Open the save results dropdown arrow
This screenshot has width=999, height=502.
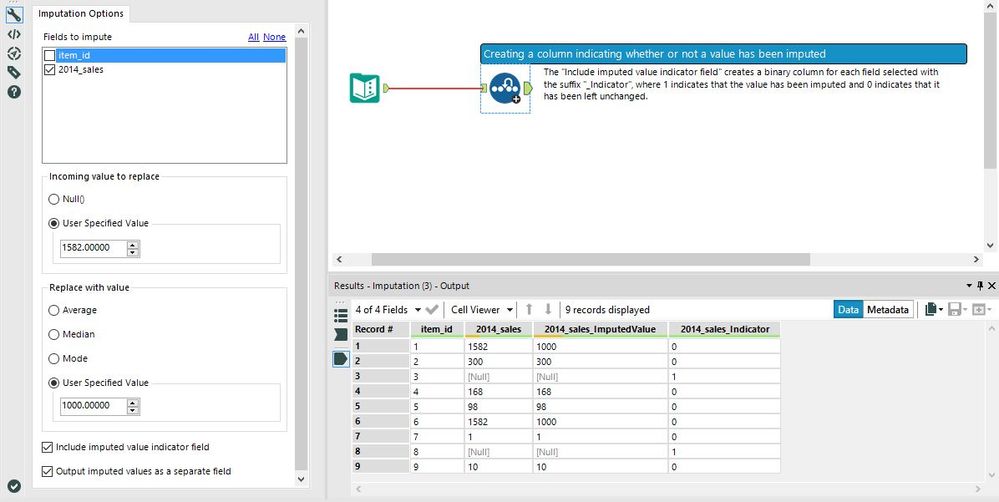(x=965, y=310)
